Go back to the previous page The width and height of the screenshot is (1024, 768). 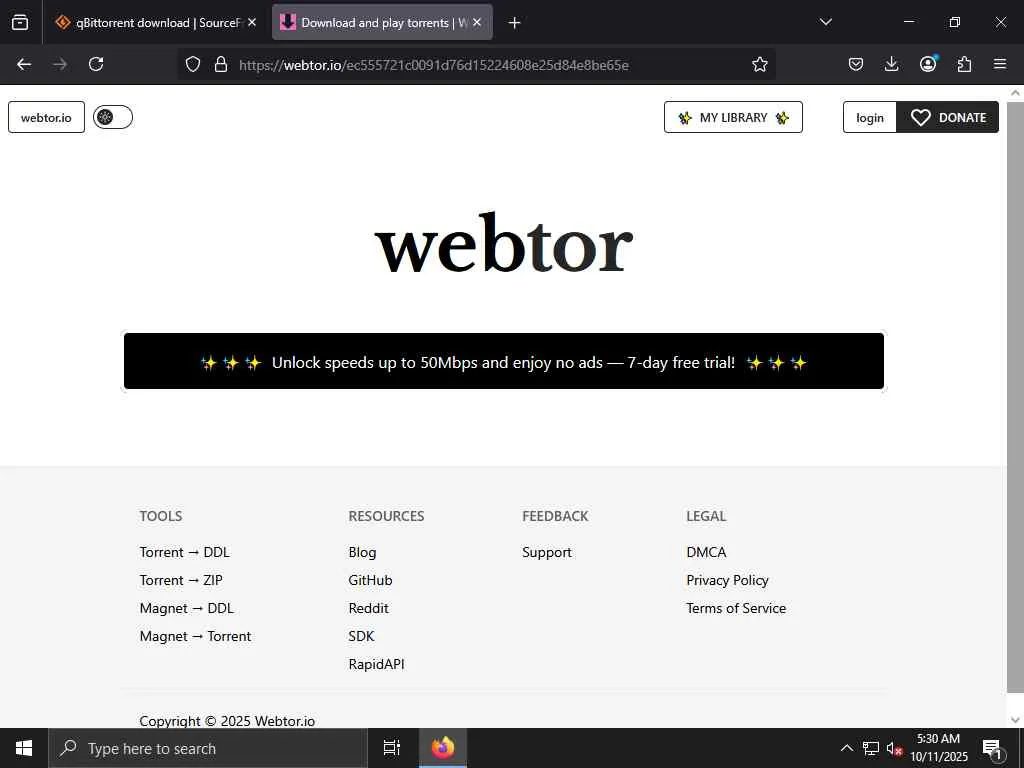[24, 64]
